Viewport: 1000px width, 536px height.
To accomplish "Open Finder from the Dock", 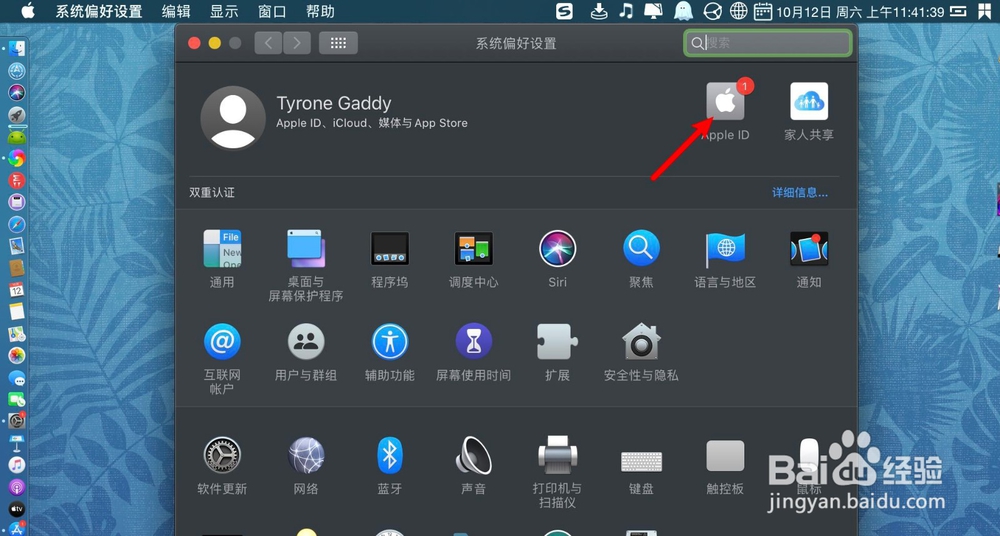I will tap(17, 48).
